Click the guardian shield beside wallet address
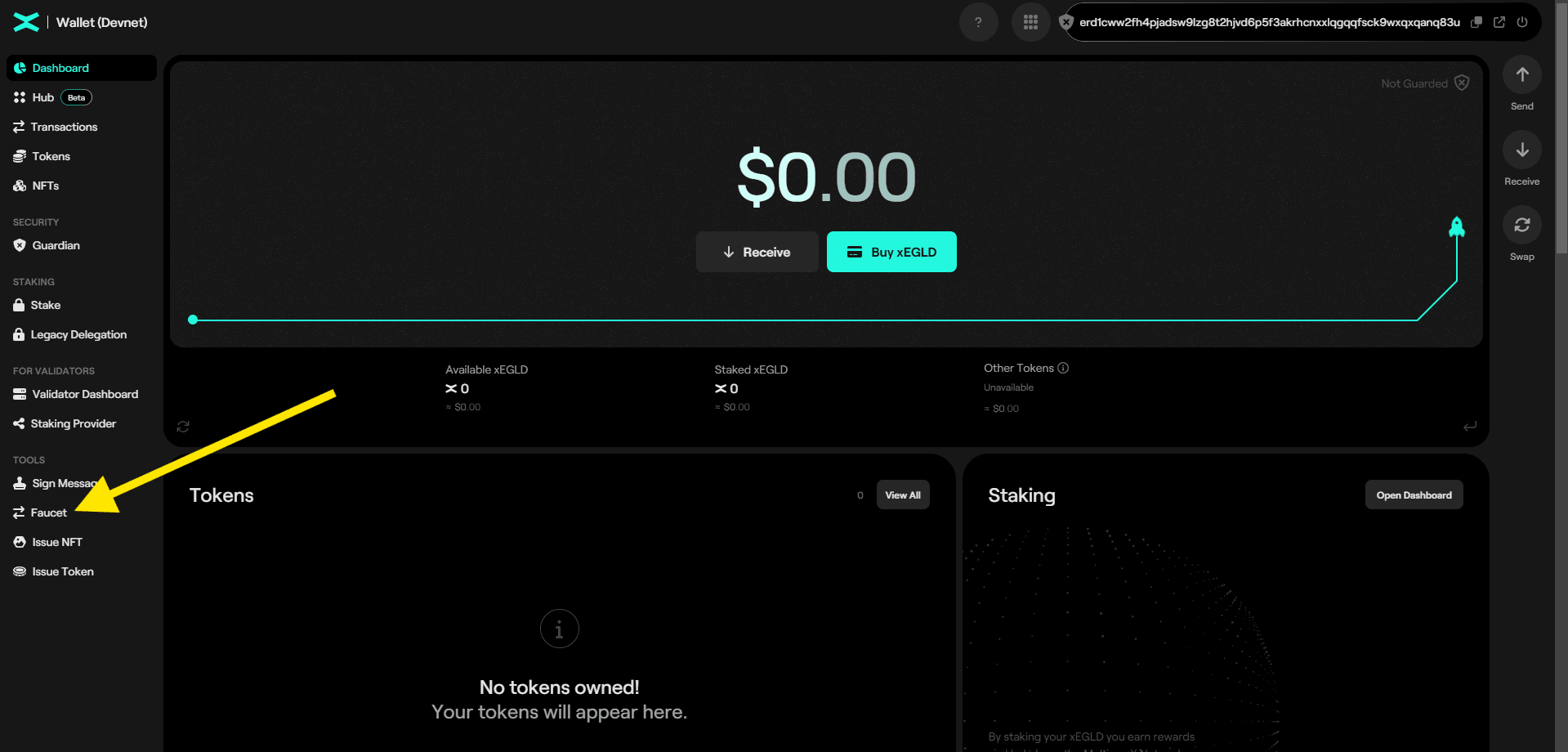The width and height of the screenshot is (1568, 752). 1065,22
